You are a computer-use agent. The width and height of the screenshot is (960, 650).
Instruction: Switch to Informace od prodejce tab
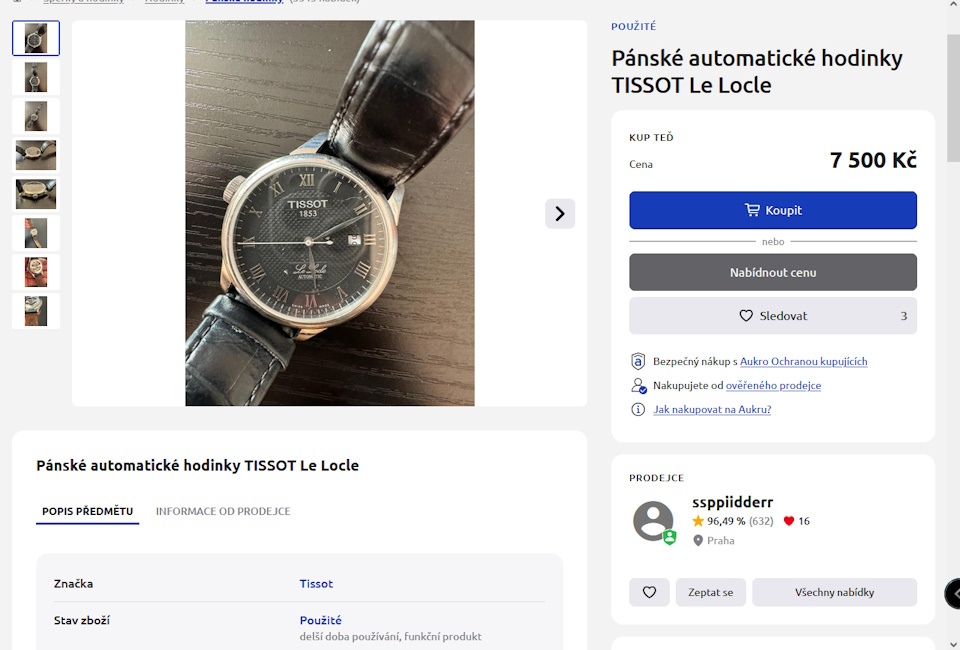(x=223, y=511)
